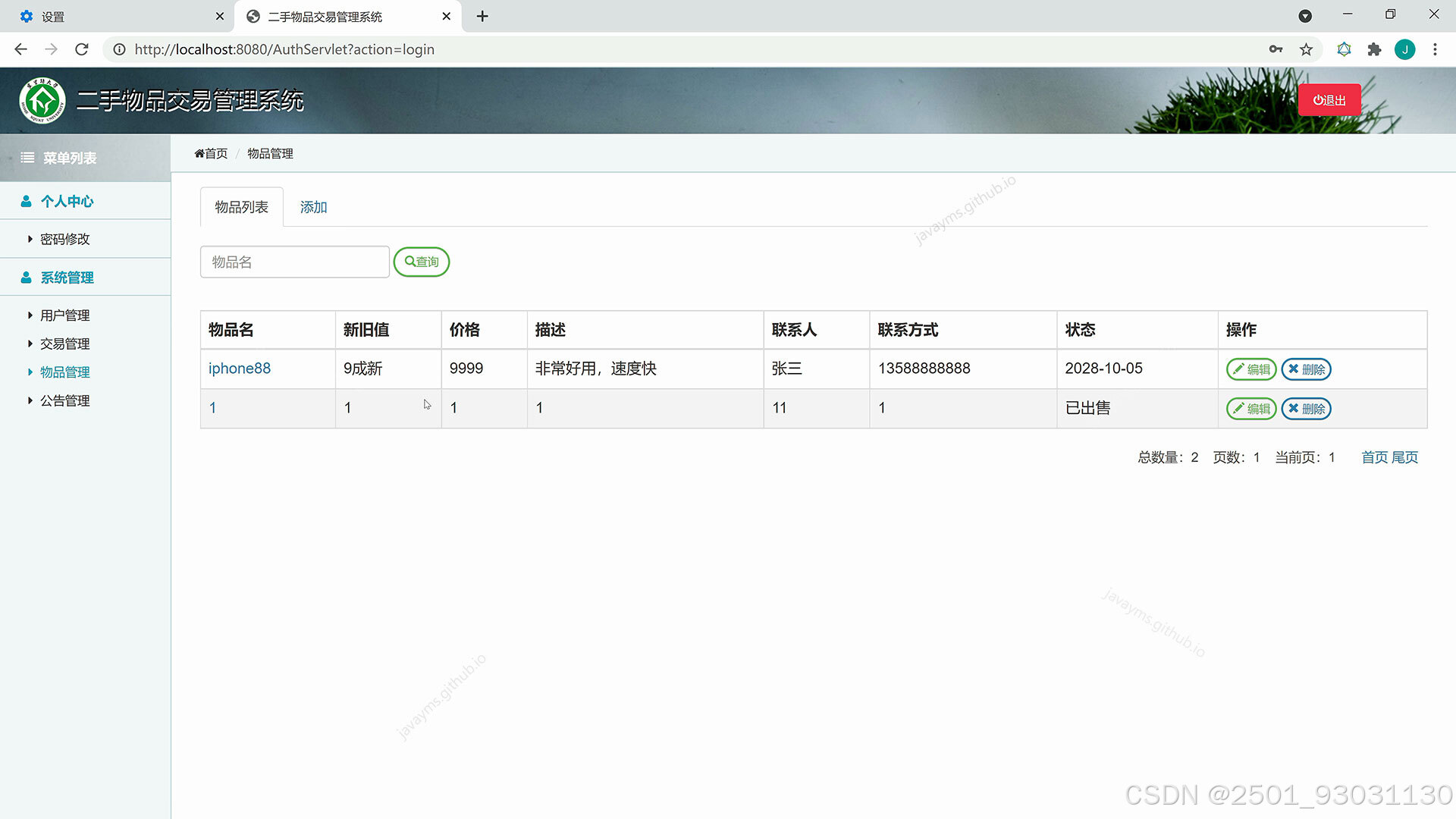The image size is (1456, 819).
Task: Click the site information icon in address bar
Action: 119,49
